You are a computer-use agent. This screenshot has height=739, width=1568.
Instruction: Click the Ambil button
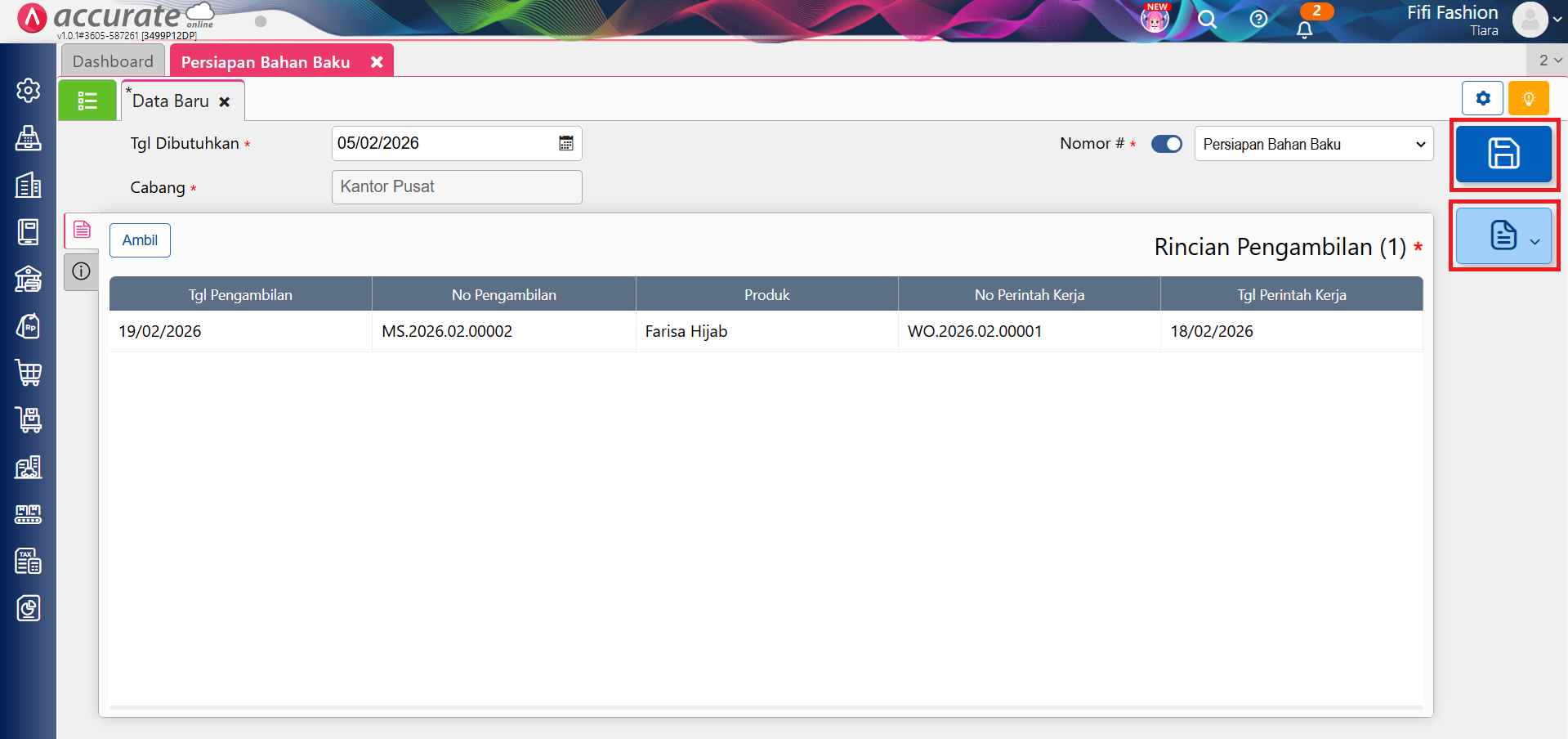[140, 240]
